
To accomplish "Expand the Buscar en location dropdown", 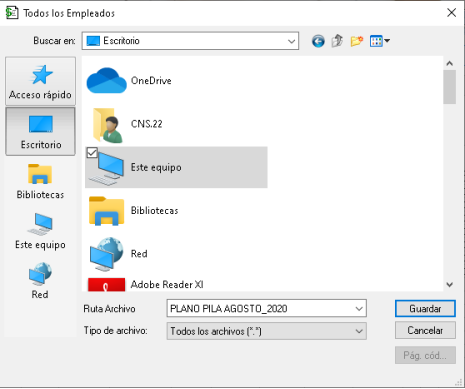I will [x=291, y=41].
